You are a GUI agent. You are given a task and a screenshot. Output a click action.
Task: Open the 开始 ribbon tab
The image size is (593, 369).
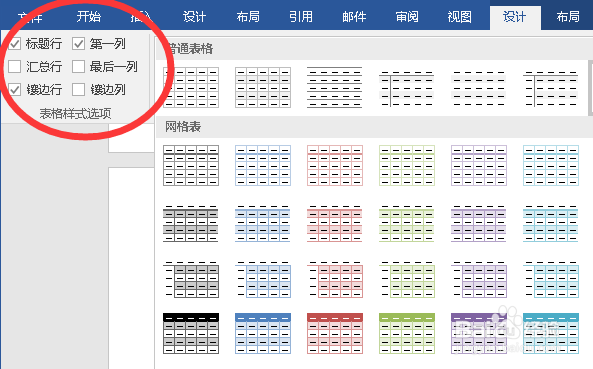pos(88,17)
